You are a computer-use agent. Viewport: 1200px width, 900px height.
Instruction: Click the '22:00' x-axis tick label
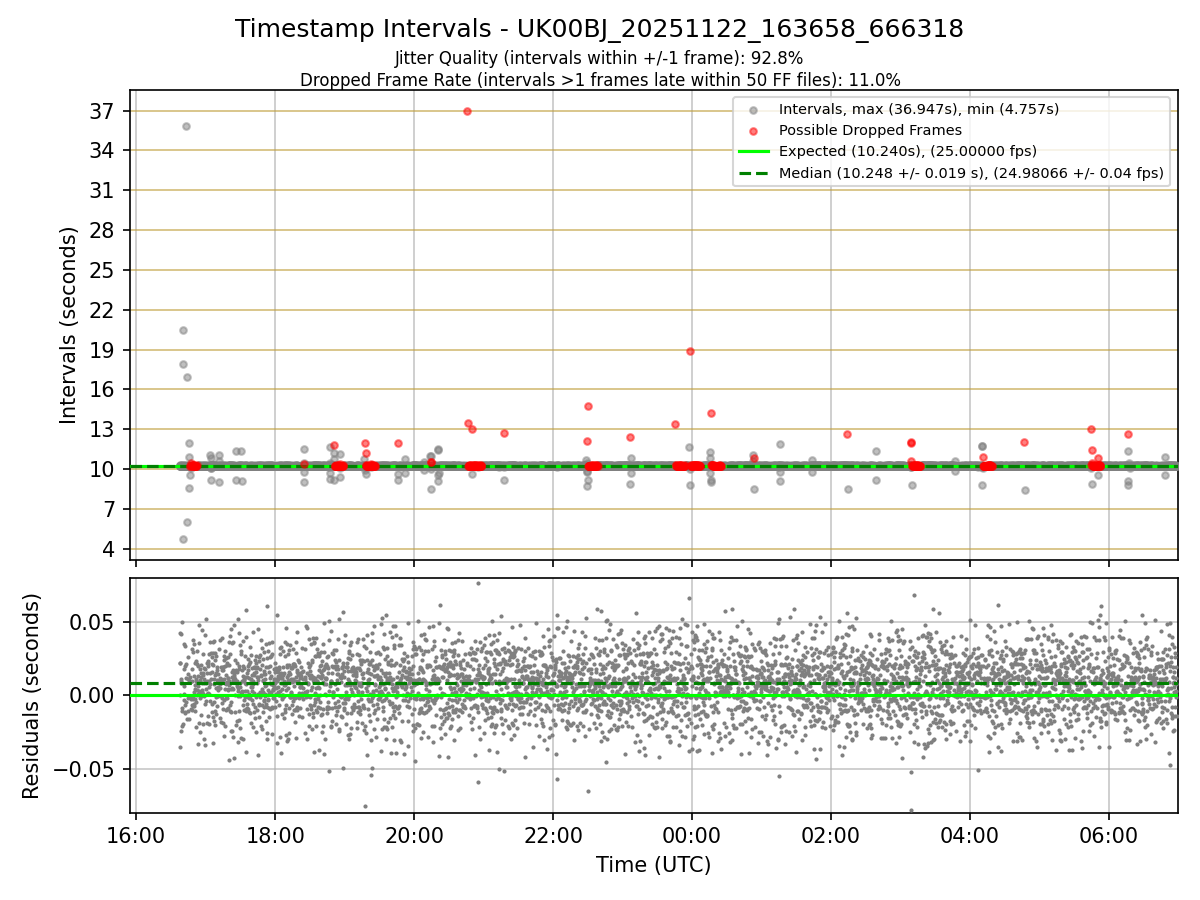553,836
